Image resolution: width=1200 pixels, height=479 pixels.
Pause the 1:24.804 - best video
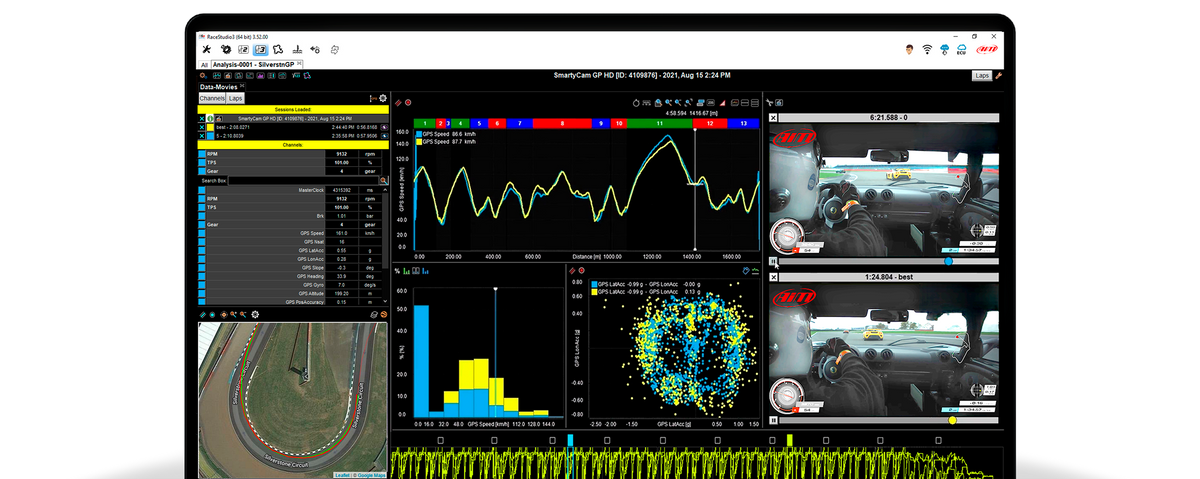pyautogui.click(x=773, y=420)
